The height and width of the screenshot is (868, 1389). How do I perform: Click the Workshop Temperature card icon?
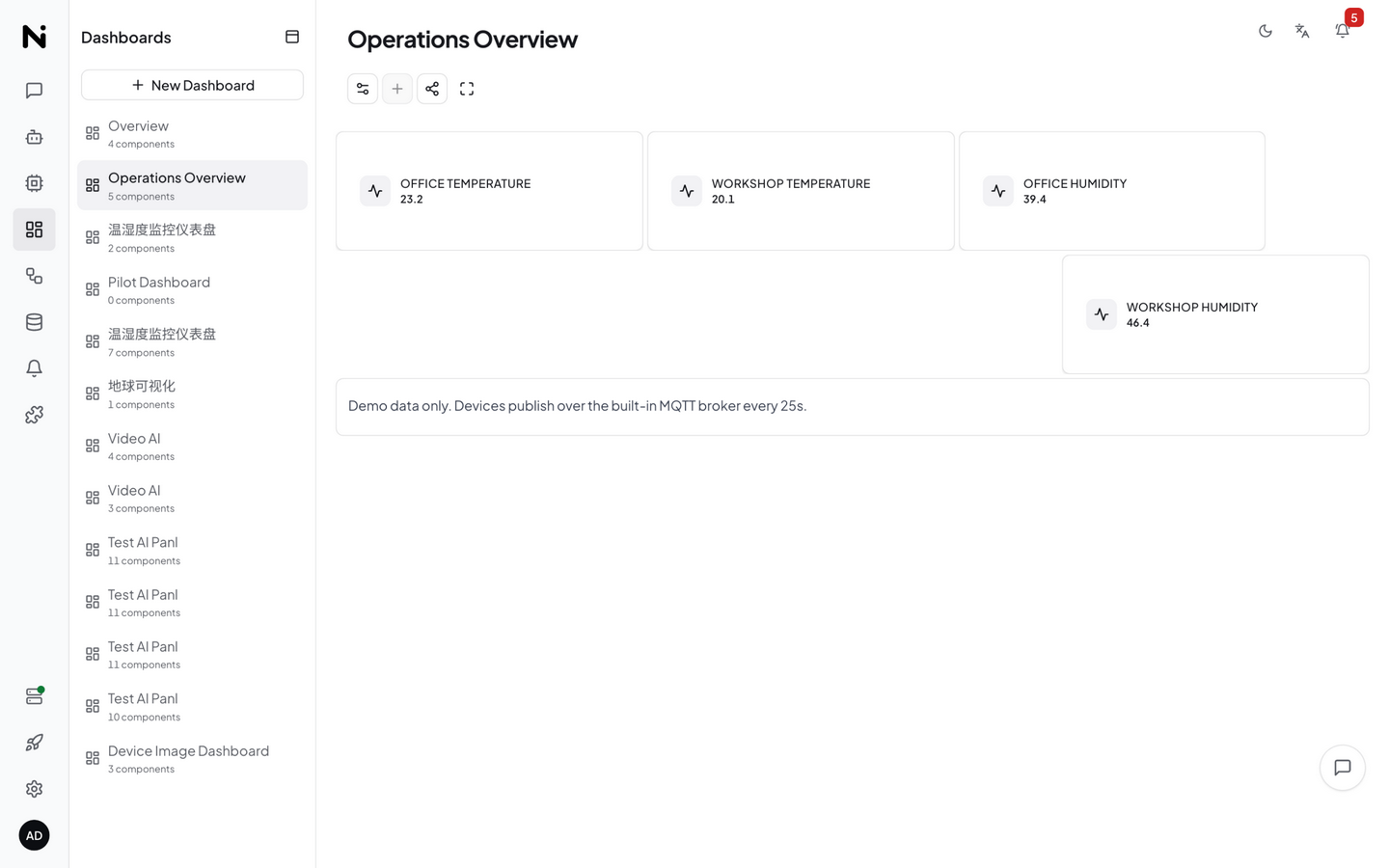coord(687,191)
